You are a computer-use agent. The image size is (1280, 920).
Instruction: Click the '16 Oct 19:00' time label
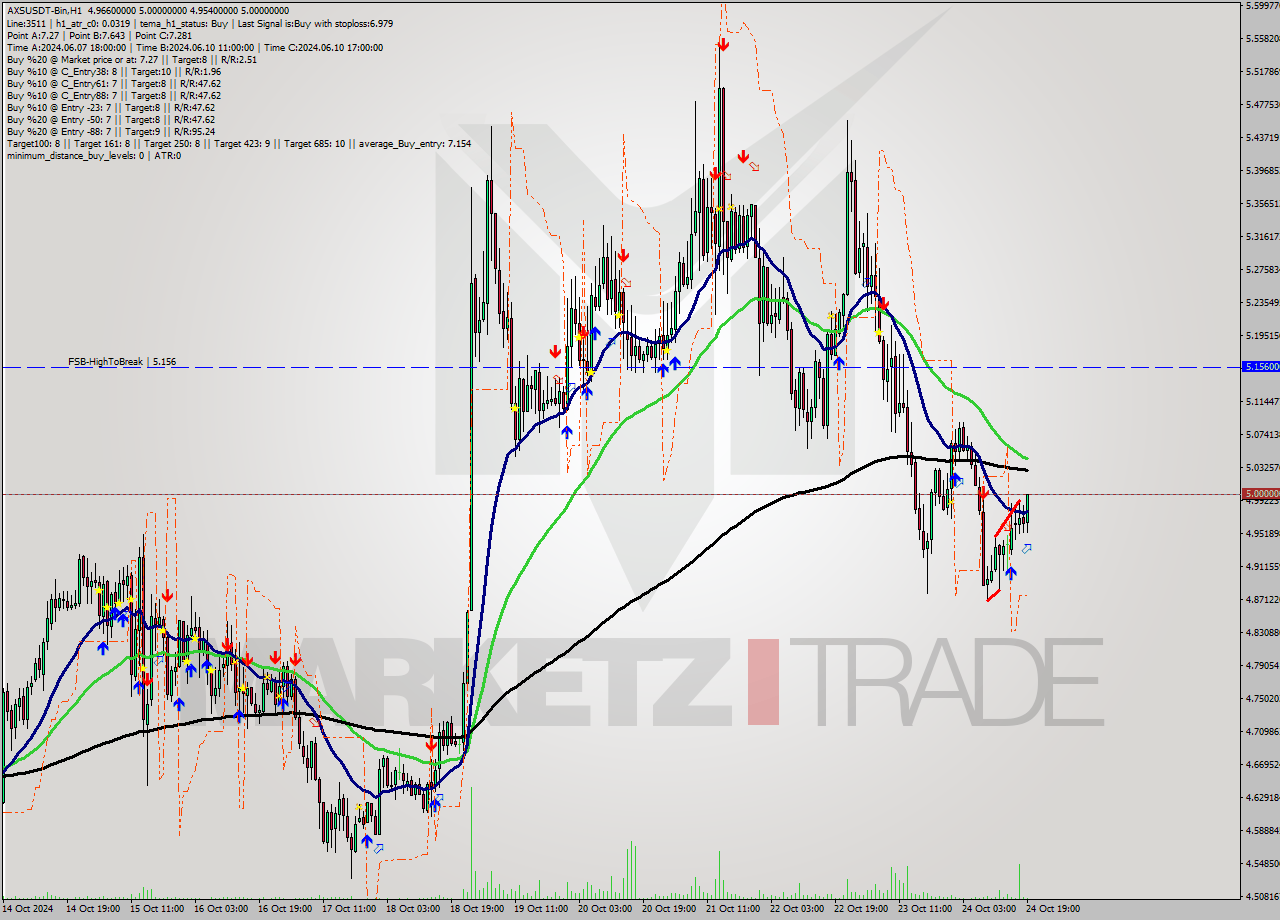tap(284, 909)
